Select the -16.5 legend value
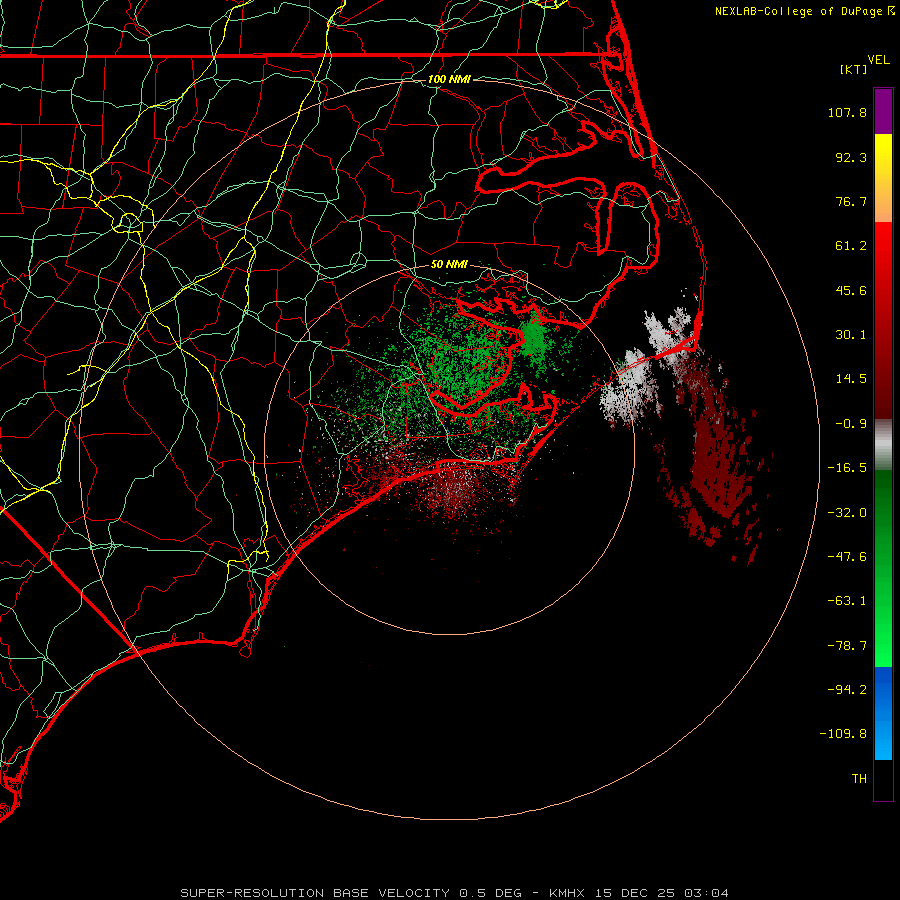The width and height of the screenshot is (900, 900). click(847, 468)
